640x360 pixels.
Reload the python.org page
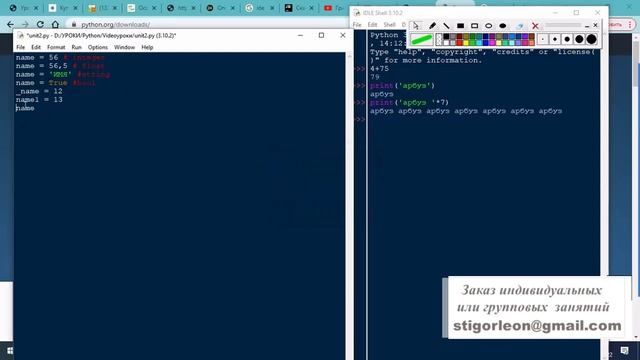(40, 24)
